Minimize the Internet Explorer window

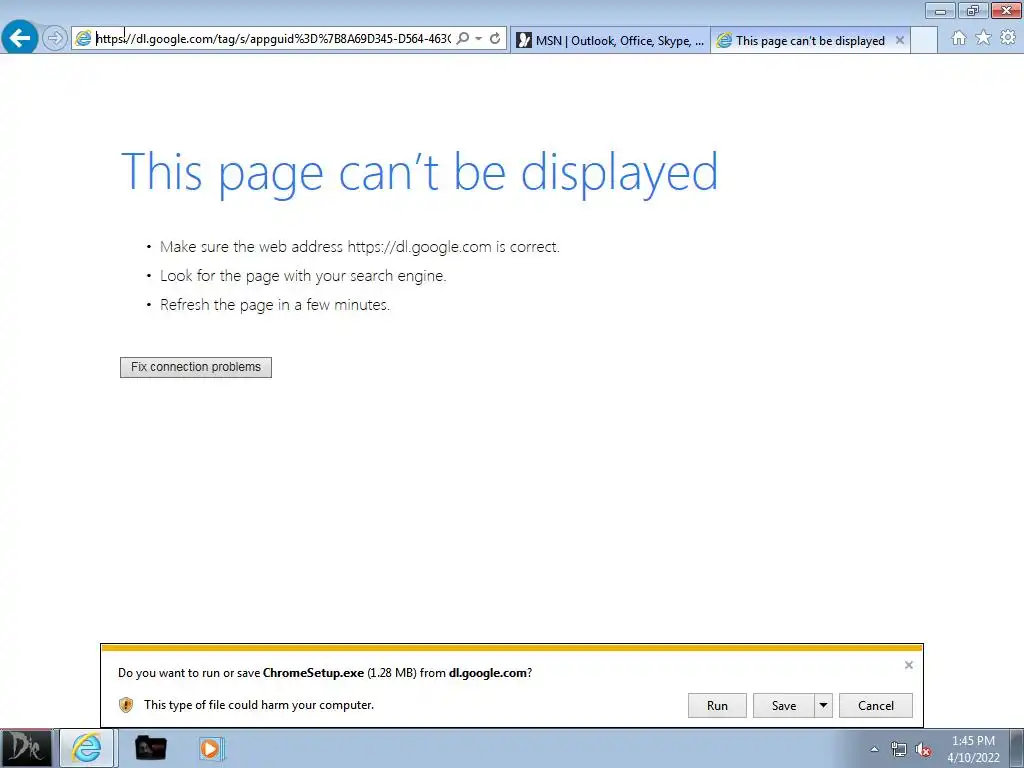pyautogui.click(x=940, y=10)
